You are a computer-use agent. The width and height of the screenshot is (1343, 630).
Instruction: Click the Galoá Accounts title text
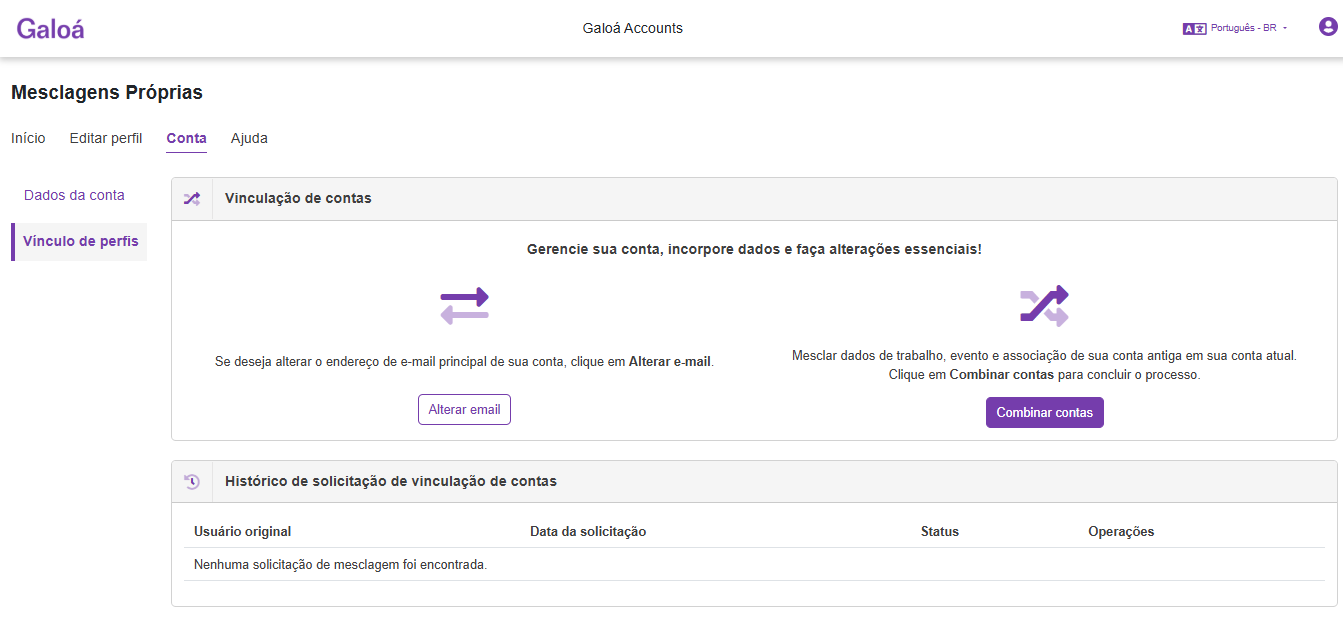coord(633,28)
